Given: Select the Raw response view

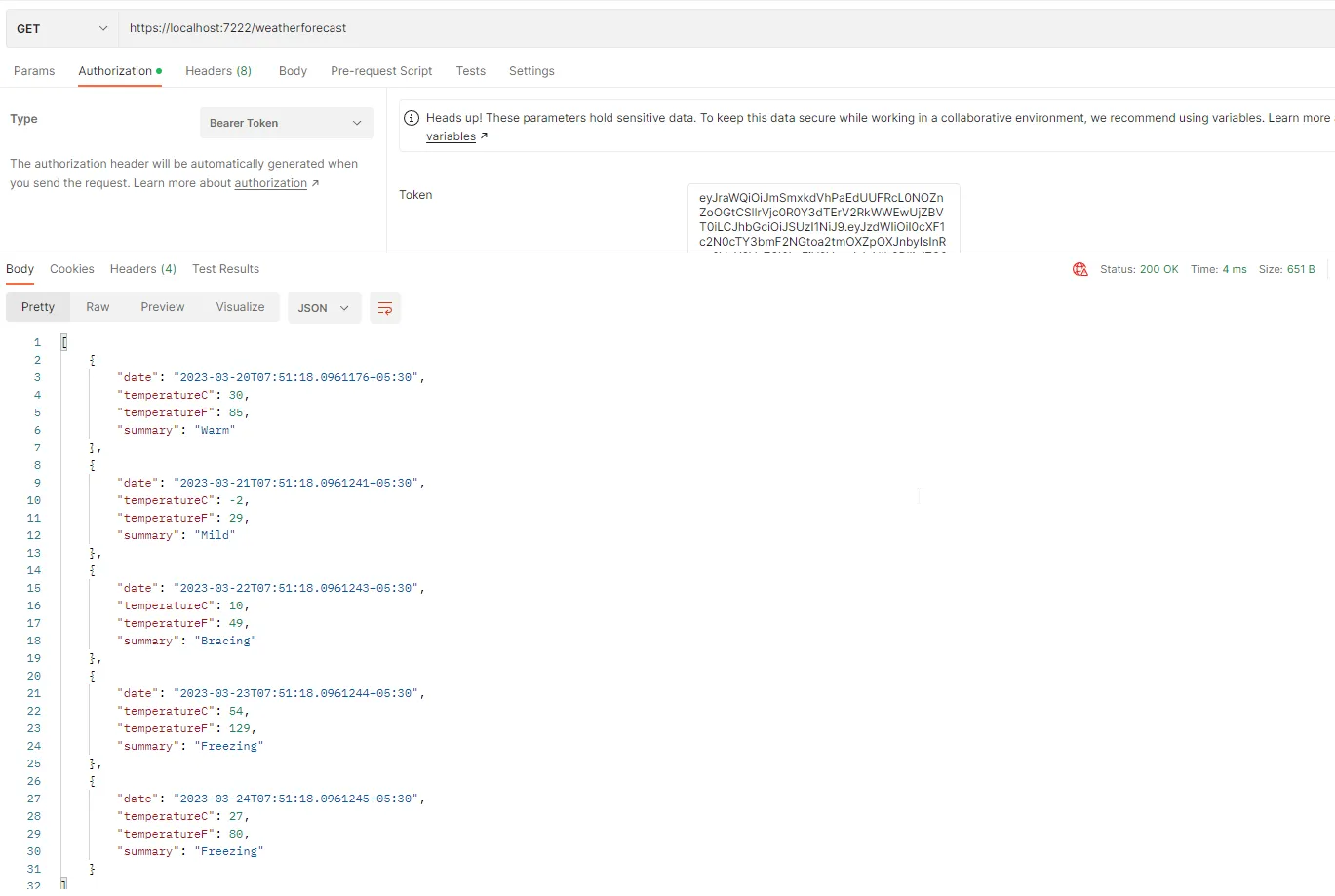Looking at the screenshot, I should pos(97,306).
